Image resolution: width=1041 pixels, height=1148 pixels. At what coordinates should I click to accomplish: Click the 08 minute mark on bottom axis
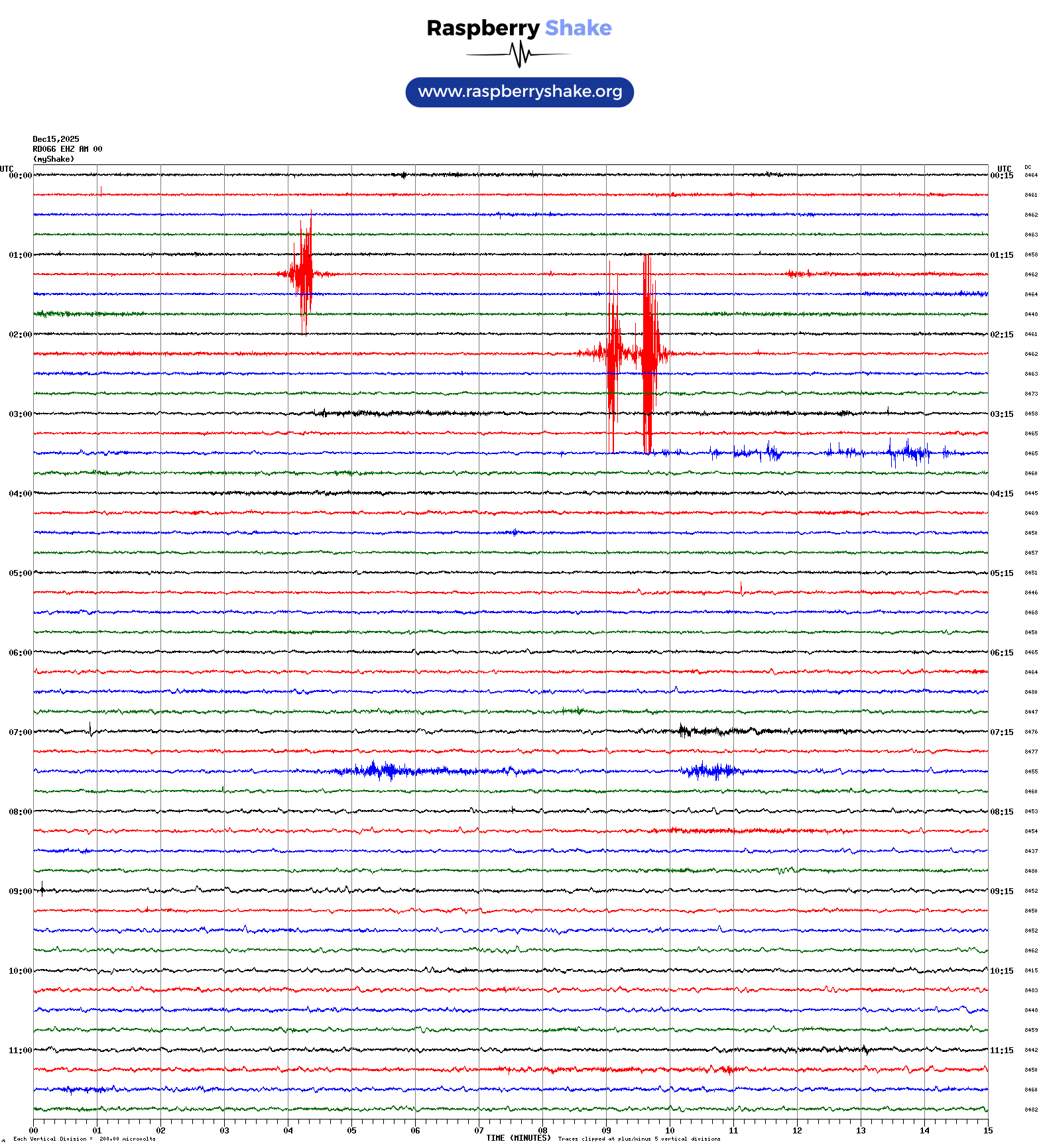542,1131
